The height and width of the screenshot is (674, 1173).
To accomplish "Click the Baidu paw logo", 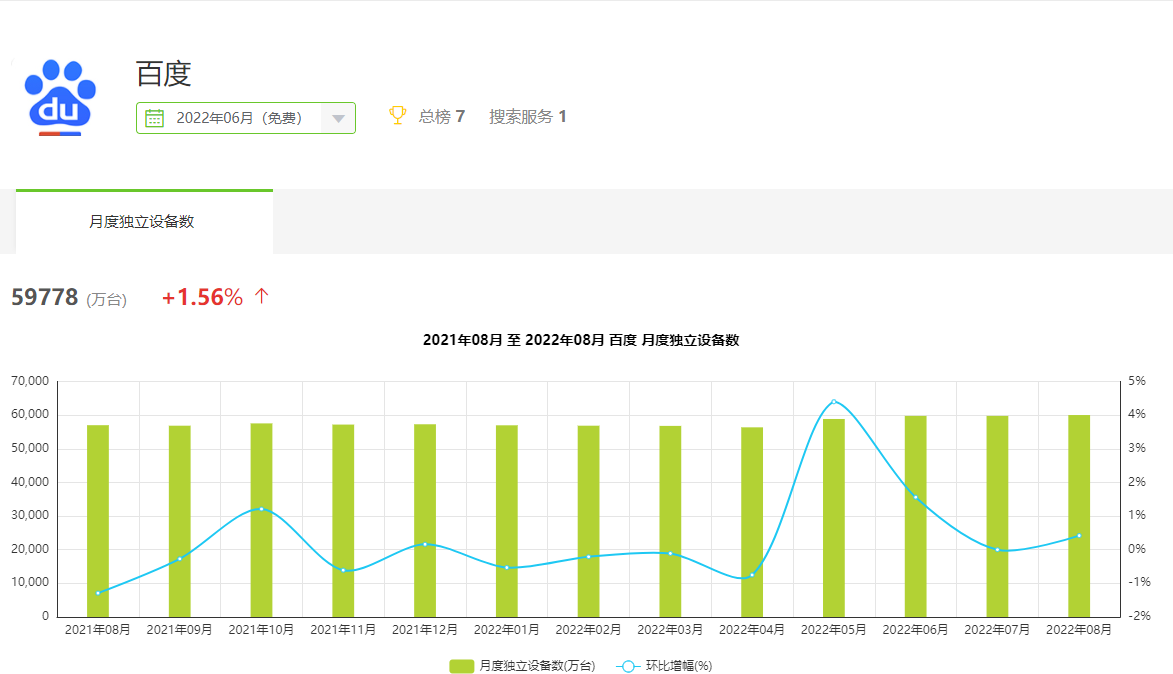I will [x=60, y=97].
